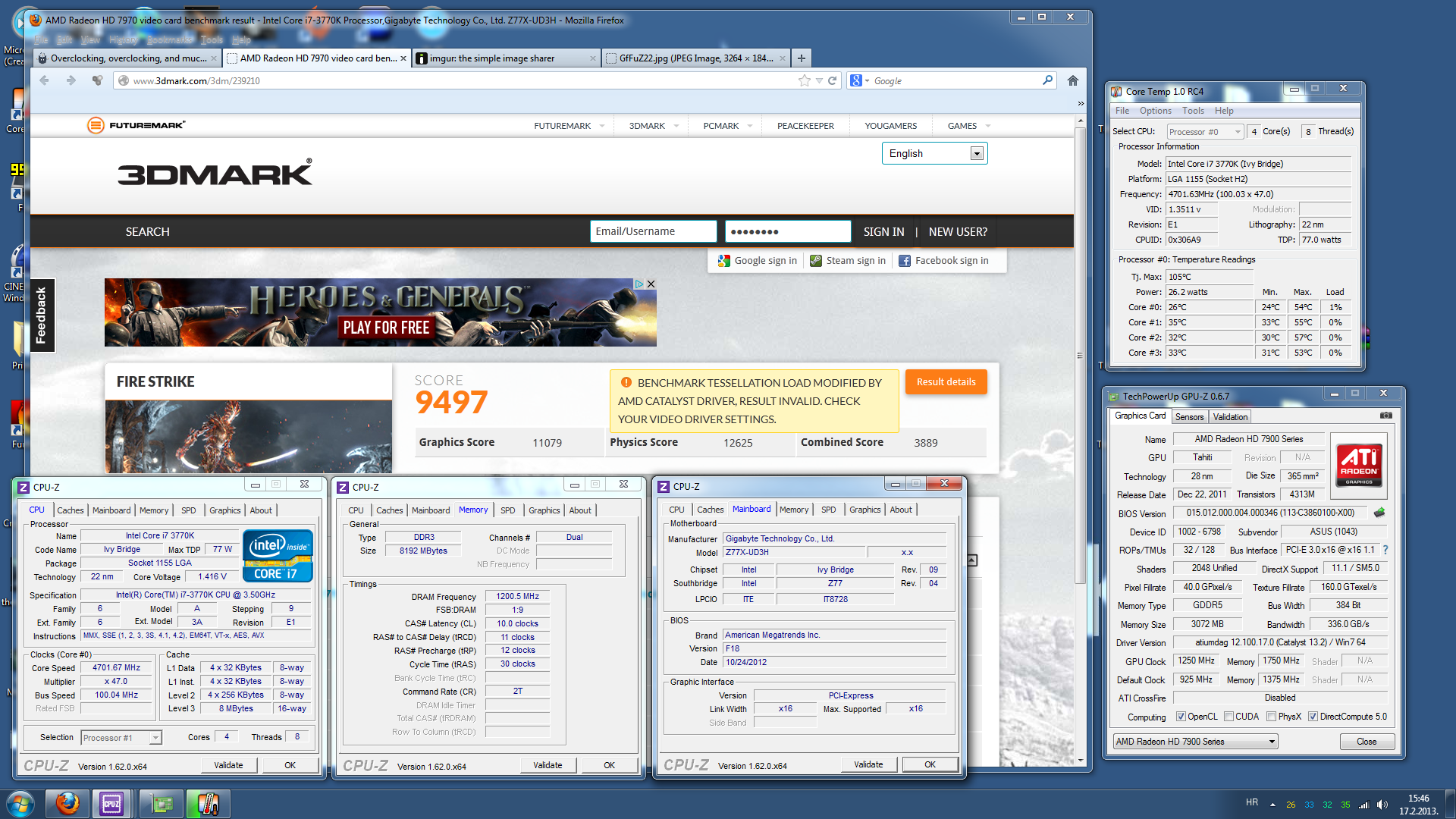The width and height of the screenshot is (1456, 819).
Task: Open the Validation tab in GPU-Z
Action: pyautogui.click(x=1229, y=417)
